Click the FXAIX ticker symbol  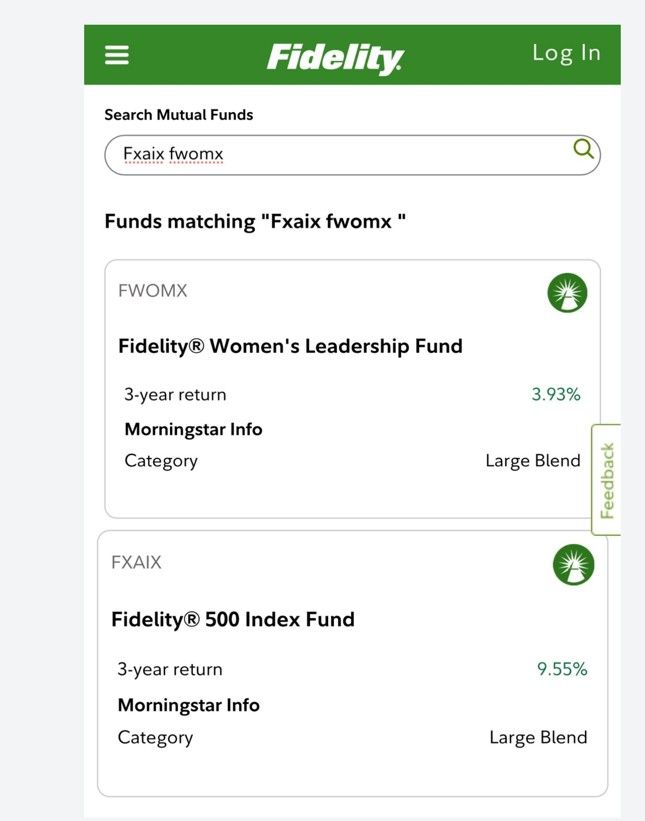tap(136, 562)
